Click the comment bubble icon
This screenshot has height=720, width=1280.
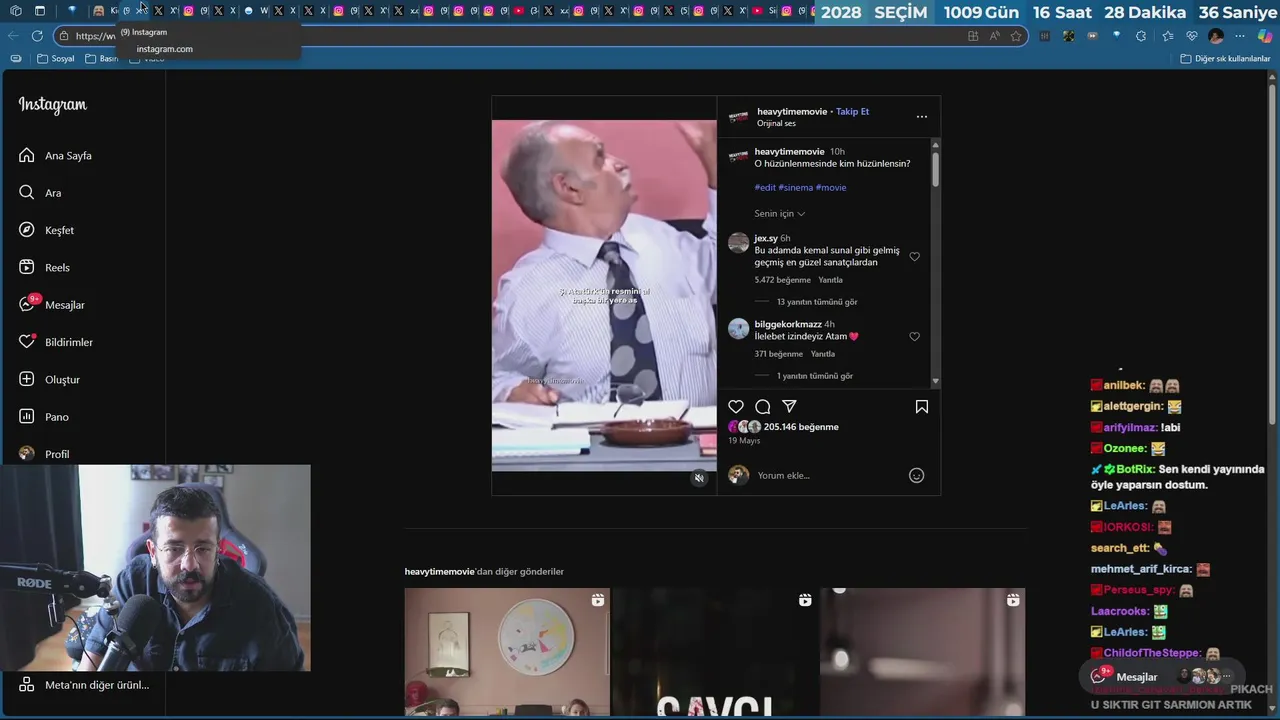point(763,407)
